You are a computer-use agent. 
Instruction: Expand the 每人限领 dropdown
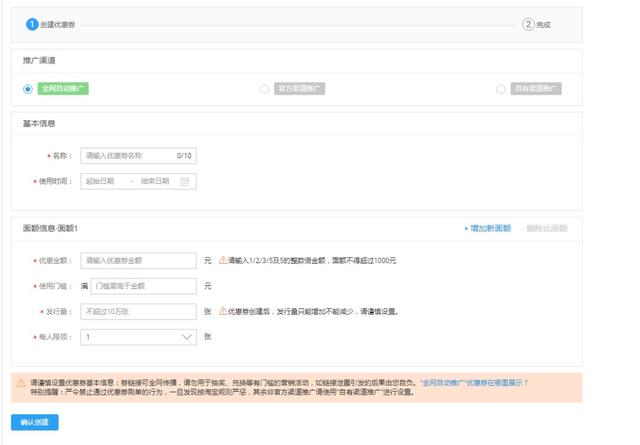pos(138,337)
